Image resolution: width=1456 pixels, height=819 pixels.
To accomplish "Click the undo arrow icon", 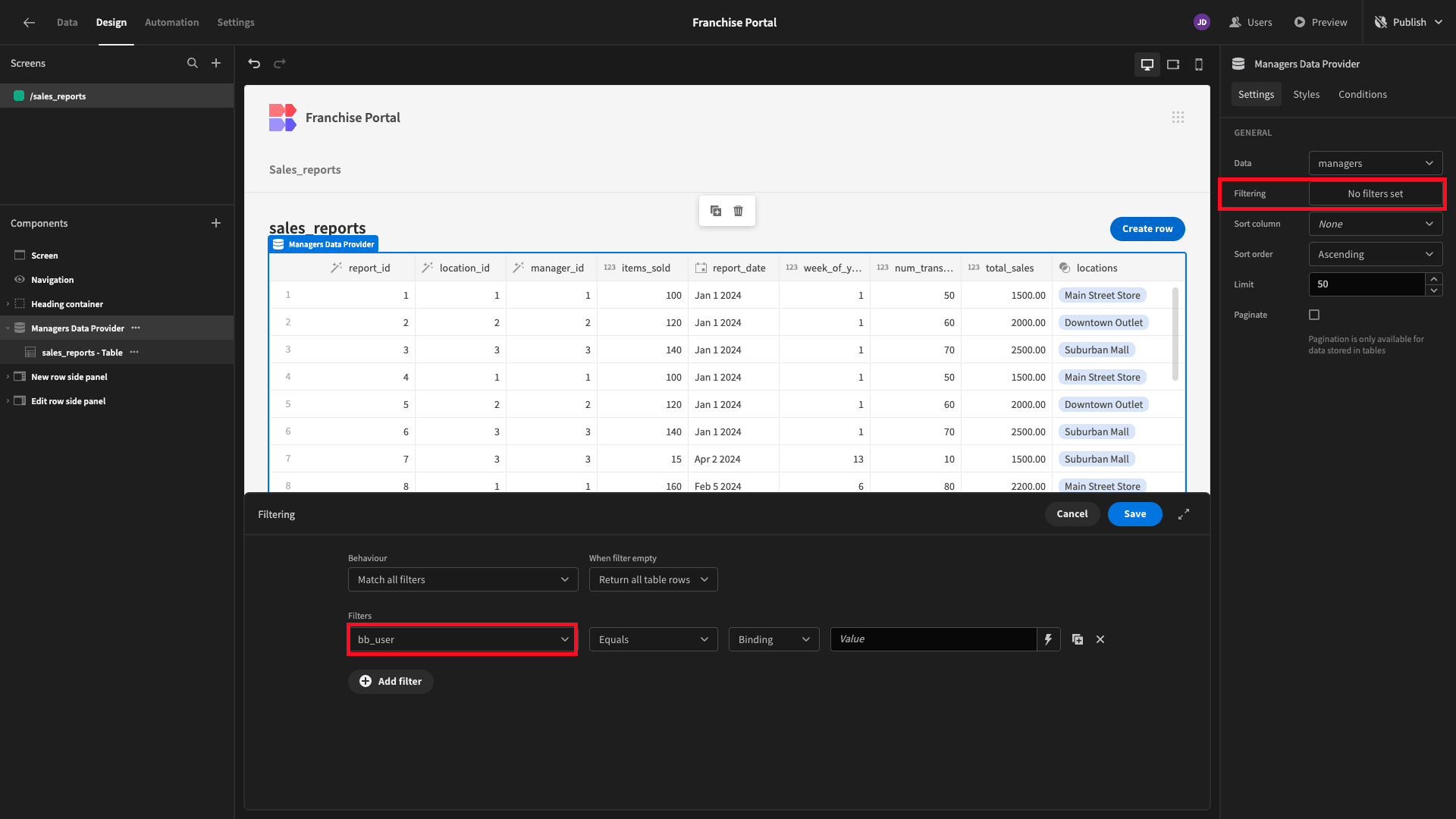I will point(254,64).
